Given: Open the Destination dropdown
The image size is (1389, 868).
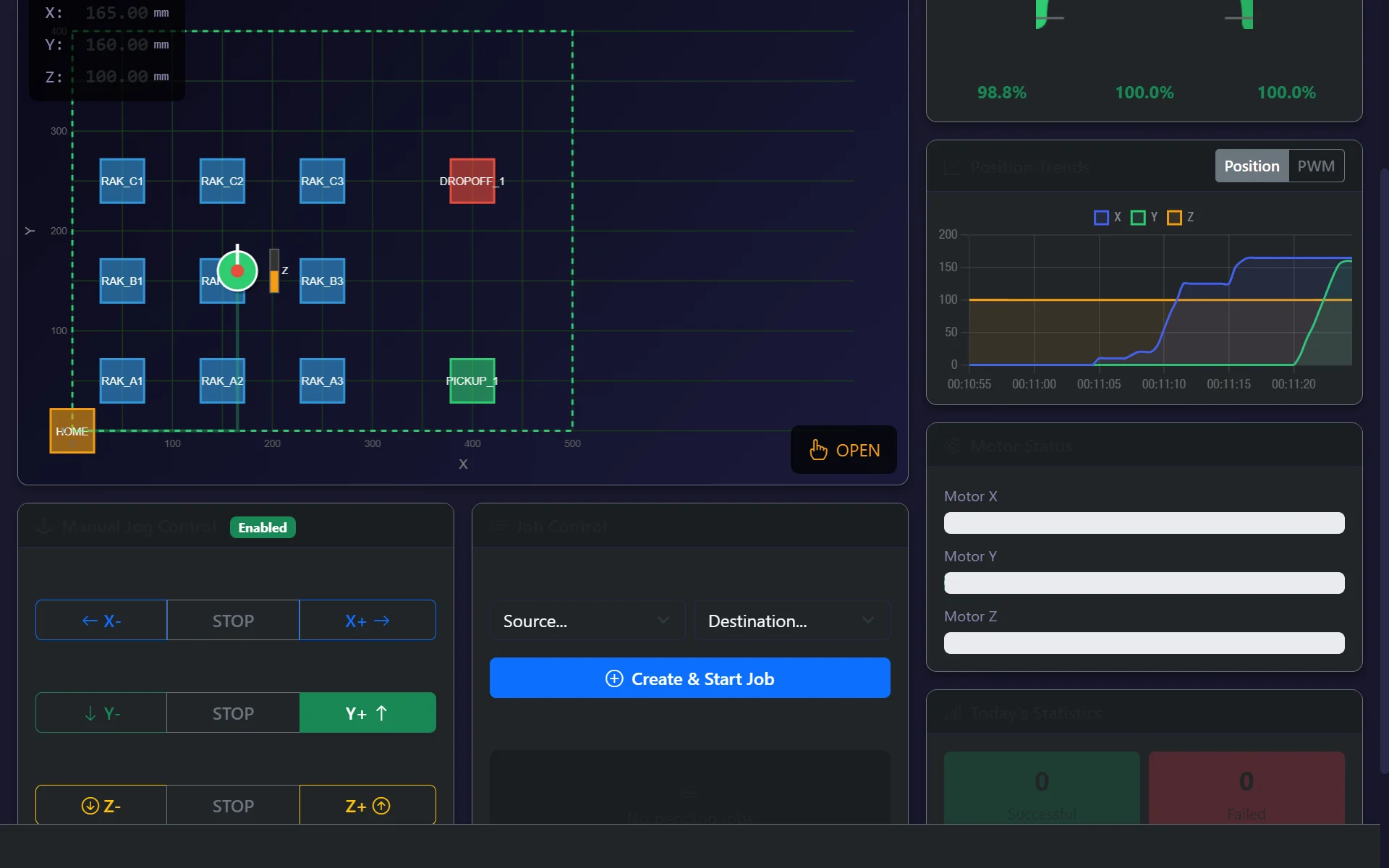Looking at the screenshot, I should click(792, 620).
